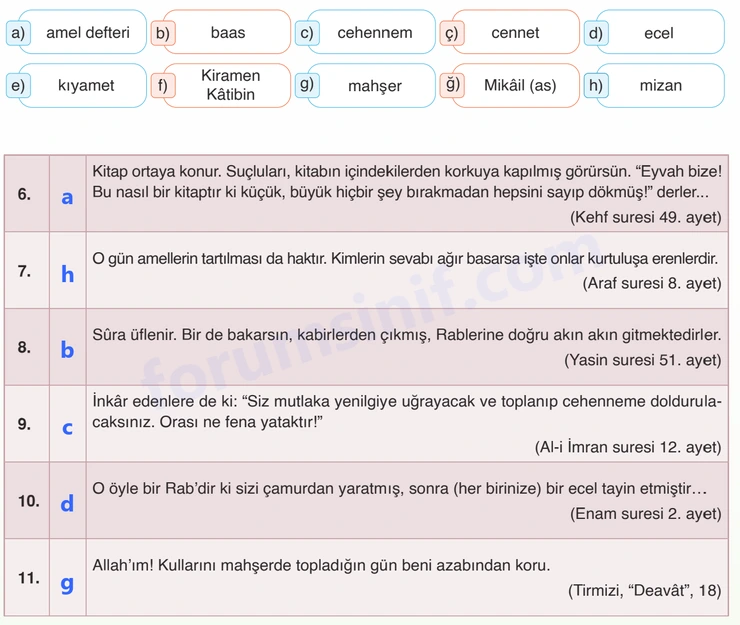This screenshot has width=740, height=625.
Task: Select the 'Mikâil (as)' option box
Action: click(x=516, y=85)
